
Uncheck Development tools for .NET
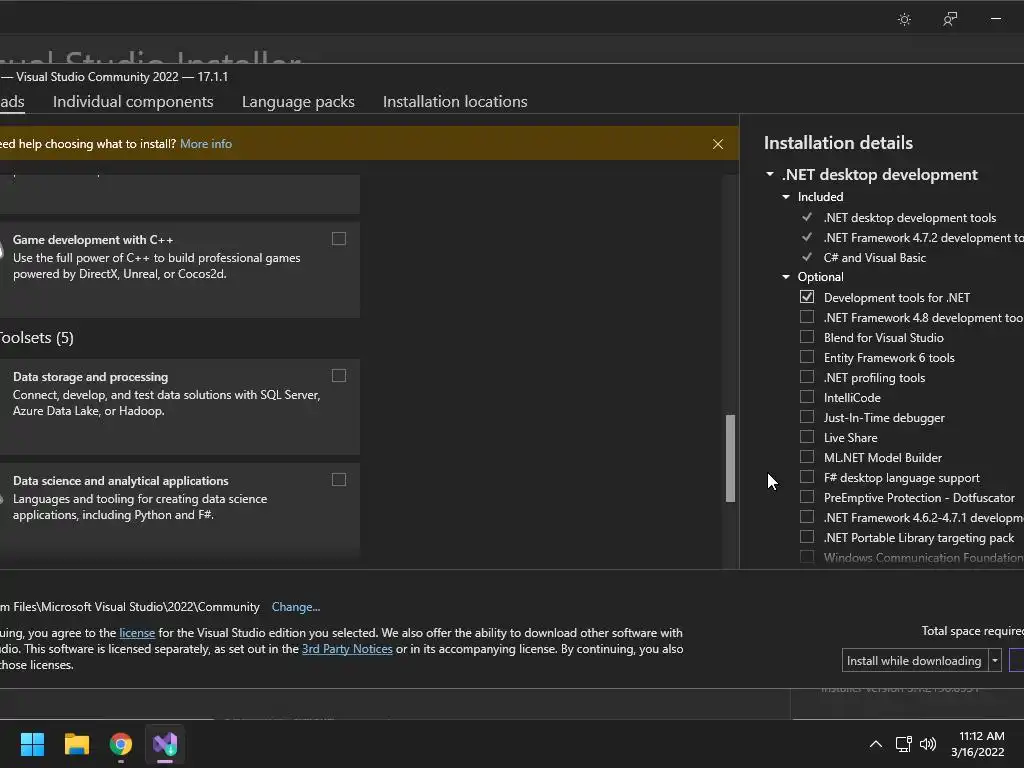[x=807, y=297]
